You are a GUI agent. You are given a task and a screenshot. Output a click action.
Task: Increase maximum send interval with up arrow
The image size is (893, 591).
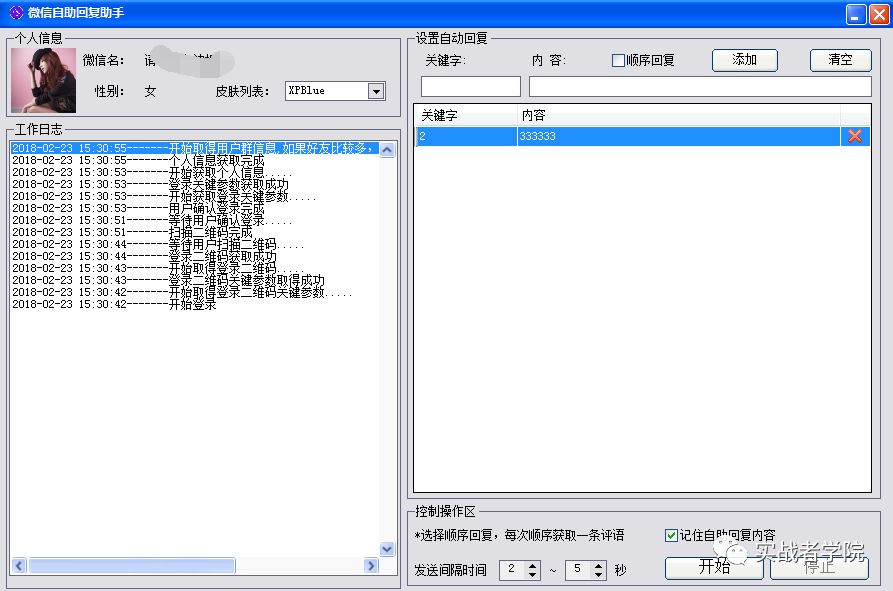click(x=599, y=565)
